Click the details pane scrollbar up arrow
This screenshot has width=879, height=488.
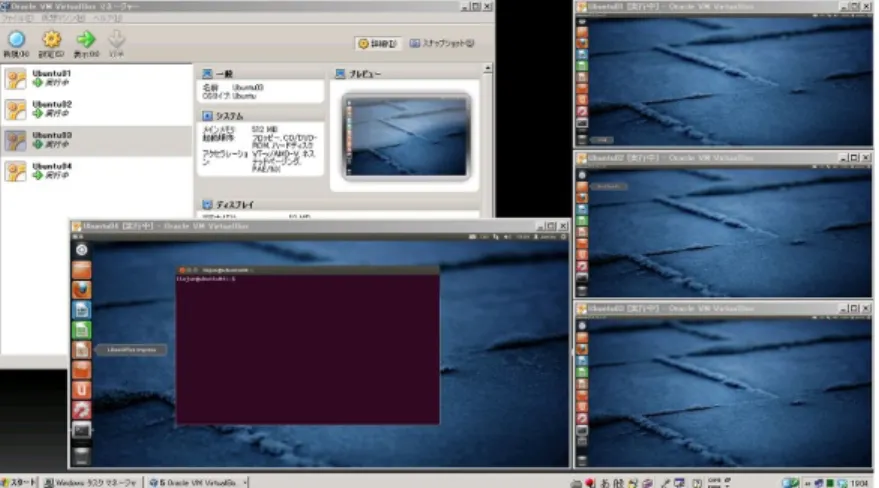click(x=488, y=68)
